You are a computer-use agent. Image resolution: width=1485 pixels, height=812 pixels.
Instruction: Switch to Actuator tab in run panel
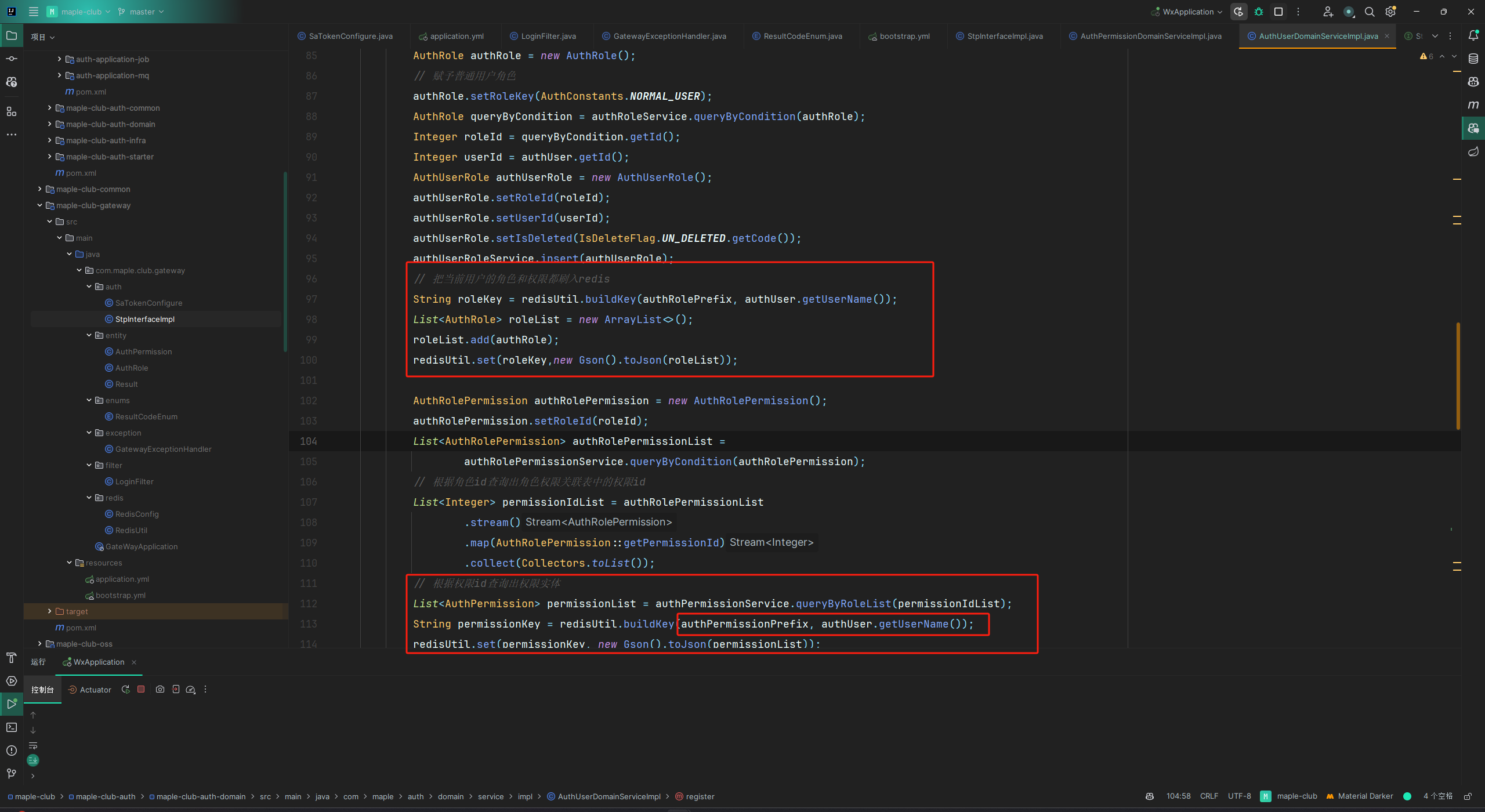[x=89, y=690]
